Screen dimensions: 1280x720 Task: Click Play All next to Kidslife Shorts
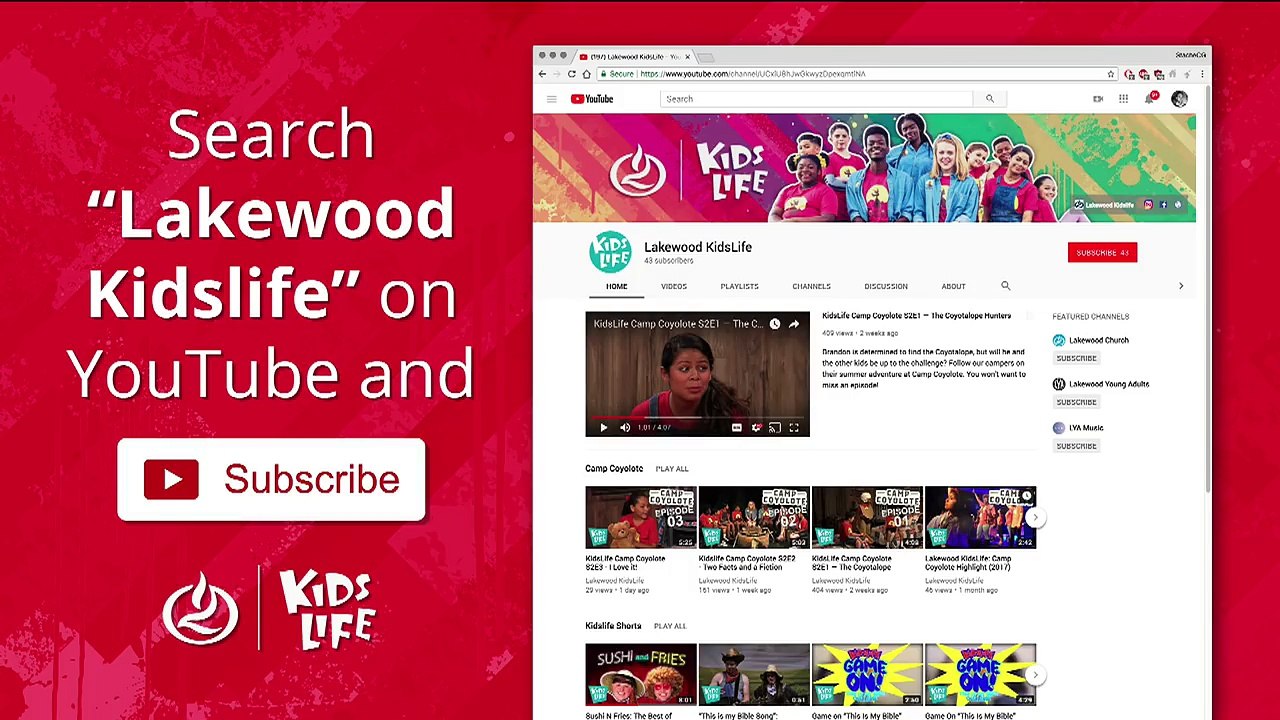click(x=670, y=626)
